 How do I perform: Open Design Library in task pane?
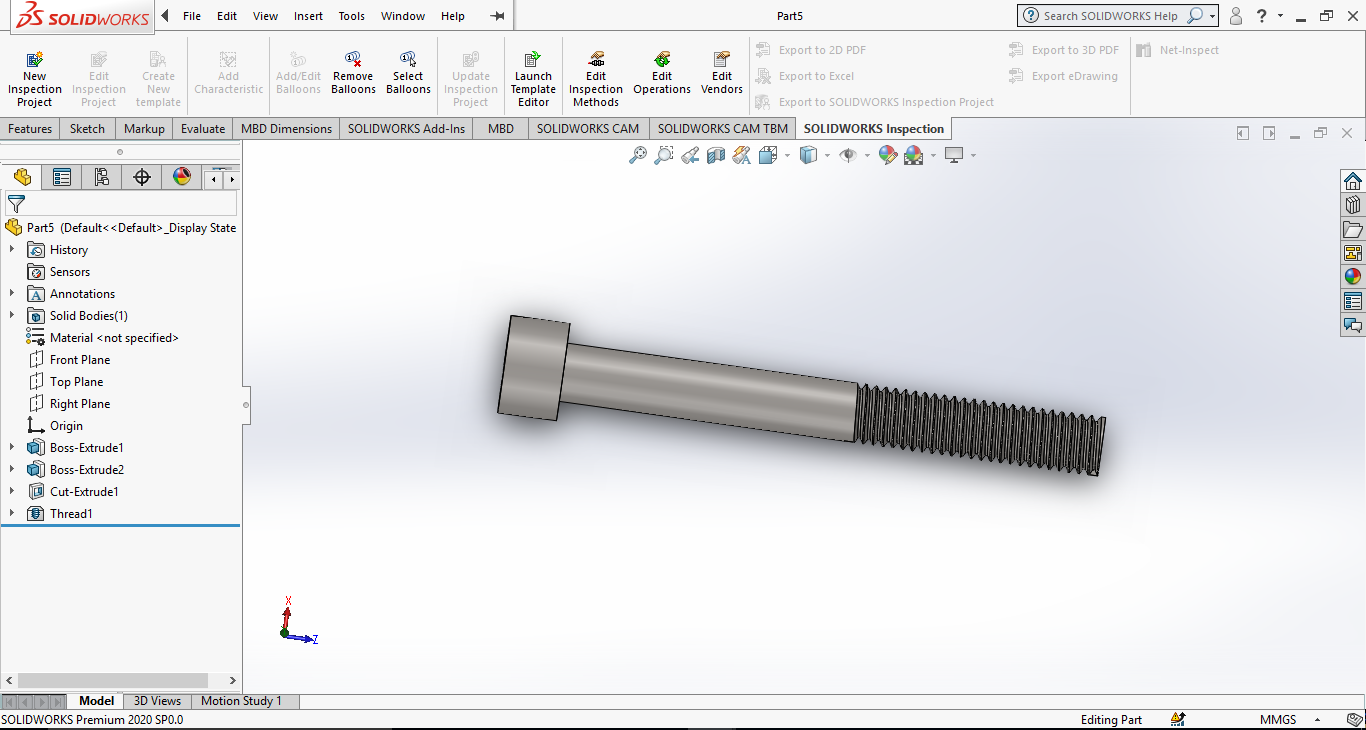pos(1353,205)
